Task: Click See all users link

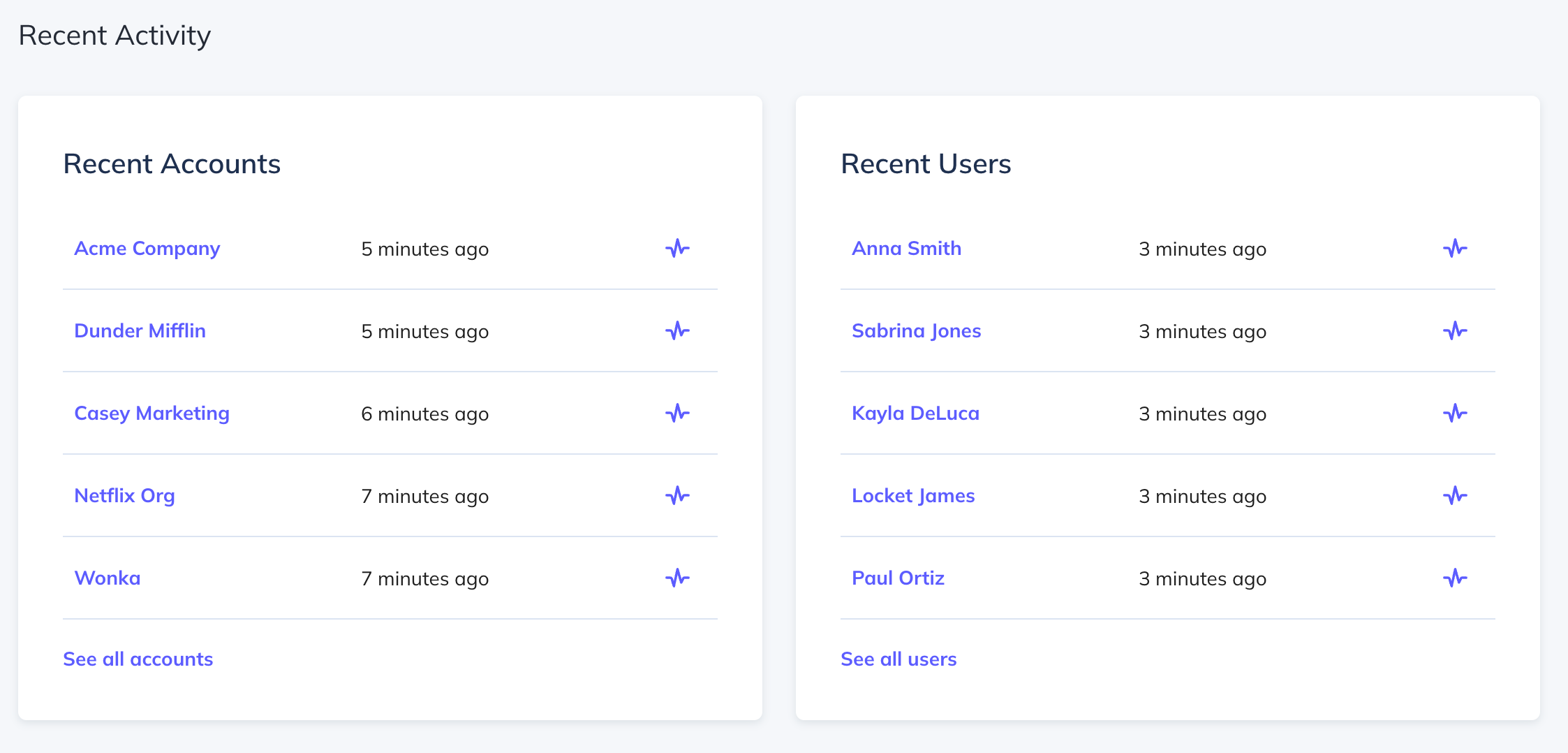Action: point(898,659)
